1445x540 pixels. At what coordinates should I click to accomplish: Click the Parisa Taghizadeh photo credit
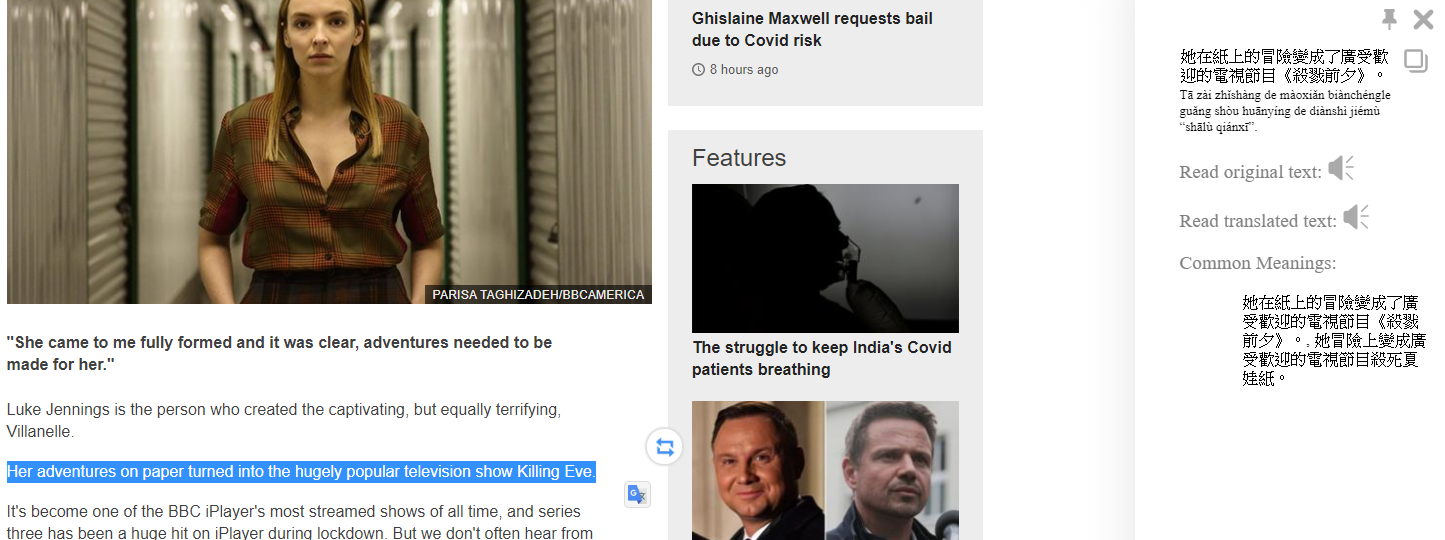point(538,295)
